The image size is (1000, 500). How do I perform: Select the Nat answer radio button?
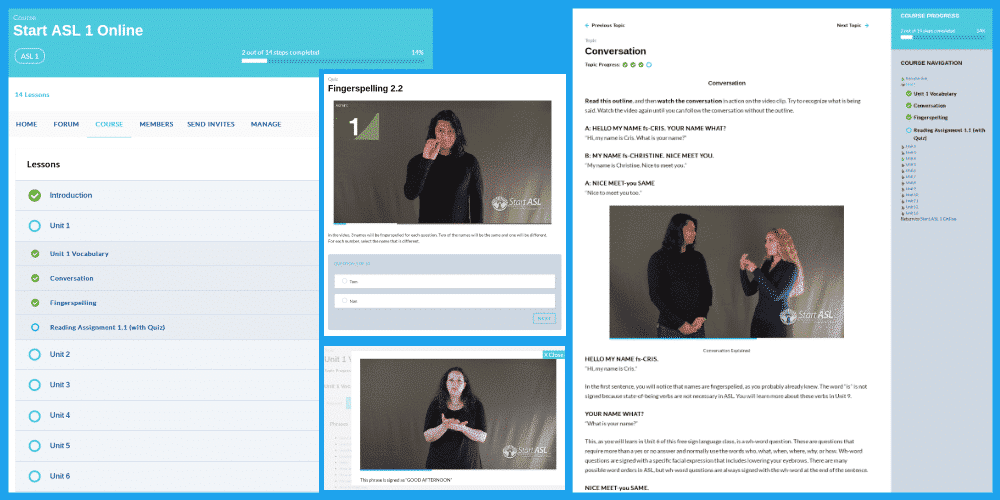click(344, 300)
